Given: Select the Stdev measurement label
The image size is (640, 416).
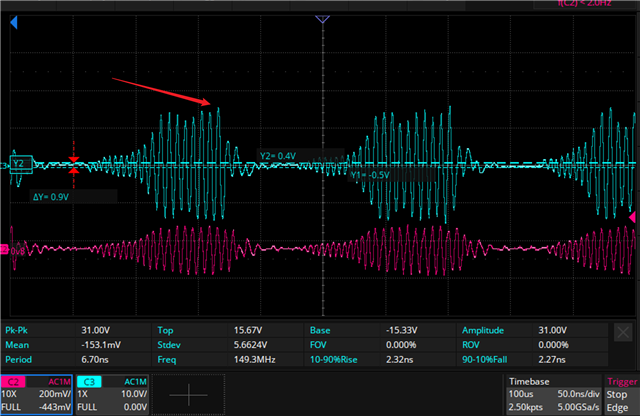Looking at the screenshot, I should click(169, 345).
